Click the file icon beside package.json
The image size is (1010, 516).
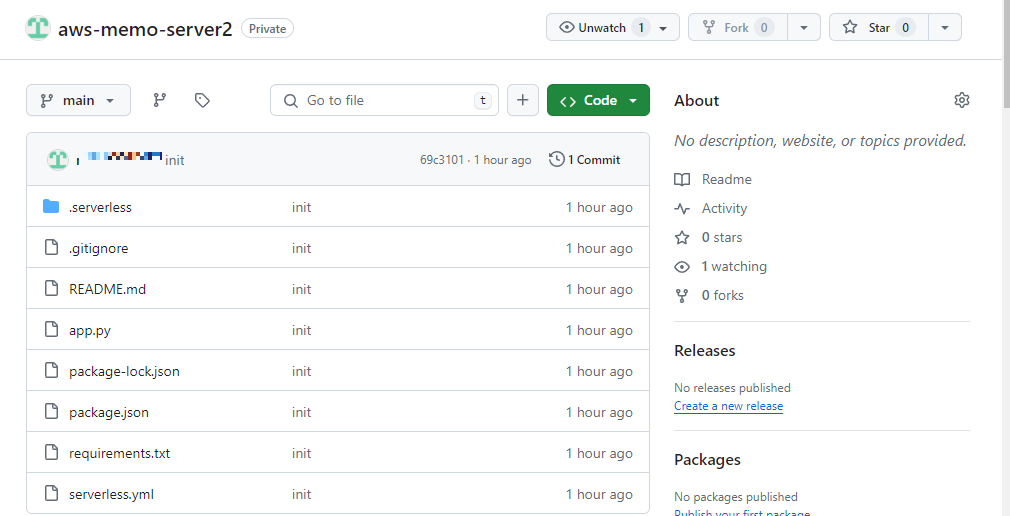[52, 412]
